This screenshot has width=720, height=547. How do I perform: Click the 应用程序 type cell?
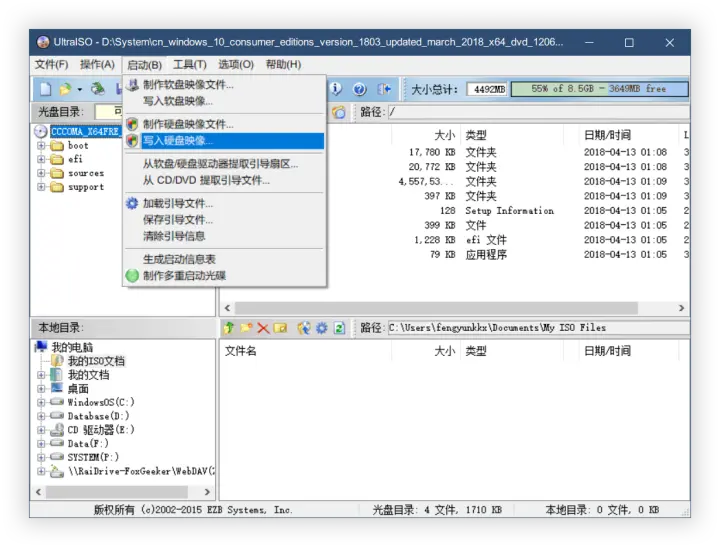486,254
